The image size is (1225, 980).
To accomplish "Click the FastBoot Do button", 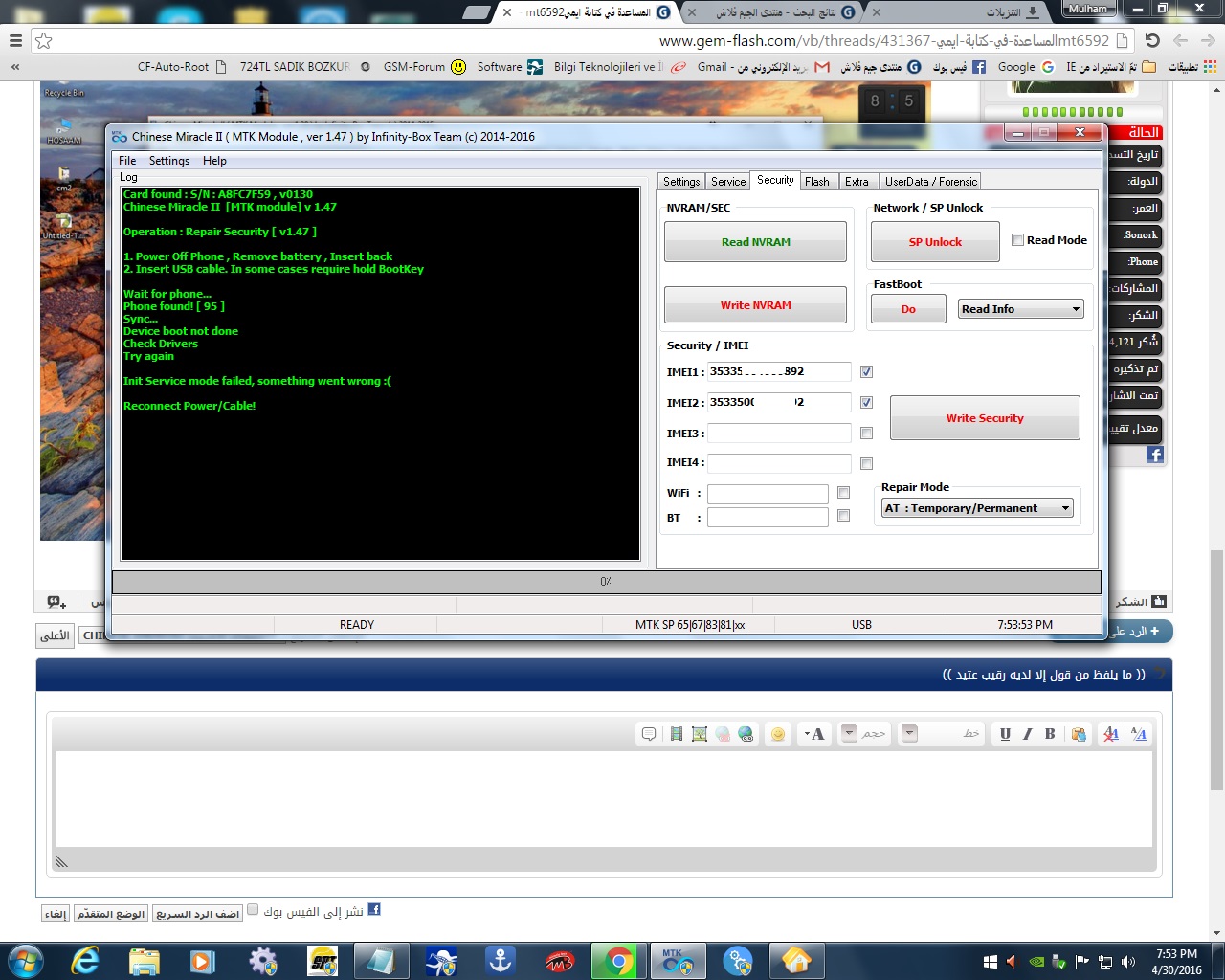I will [x=908, y=309].
